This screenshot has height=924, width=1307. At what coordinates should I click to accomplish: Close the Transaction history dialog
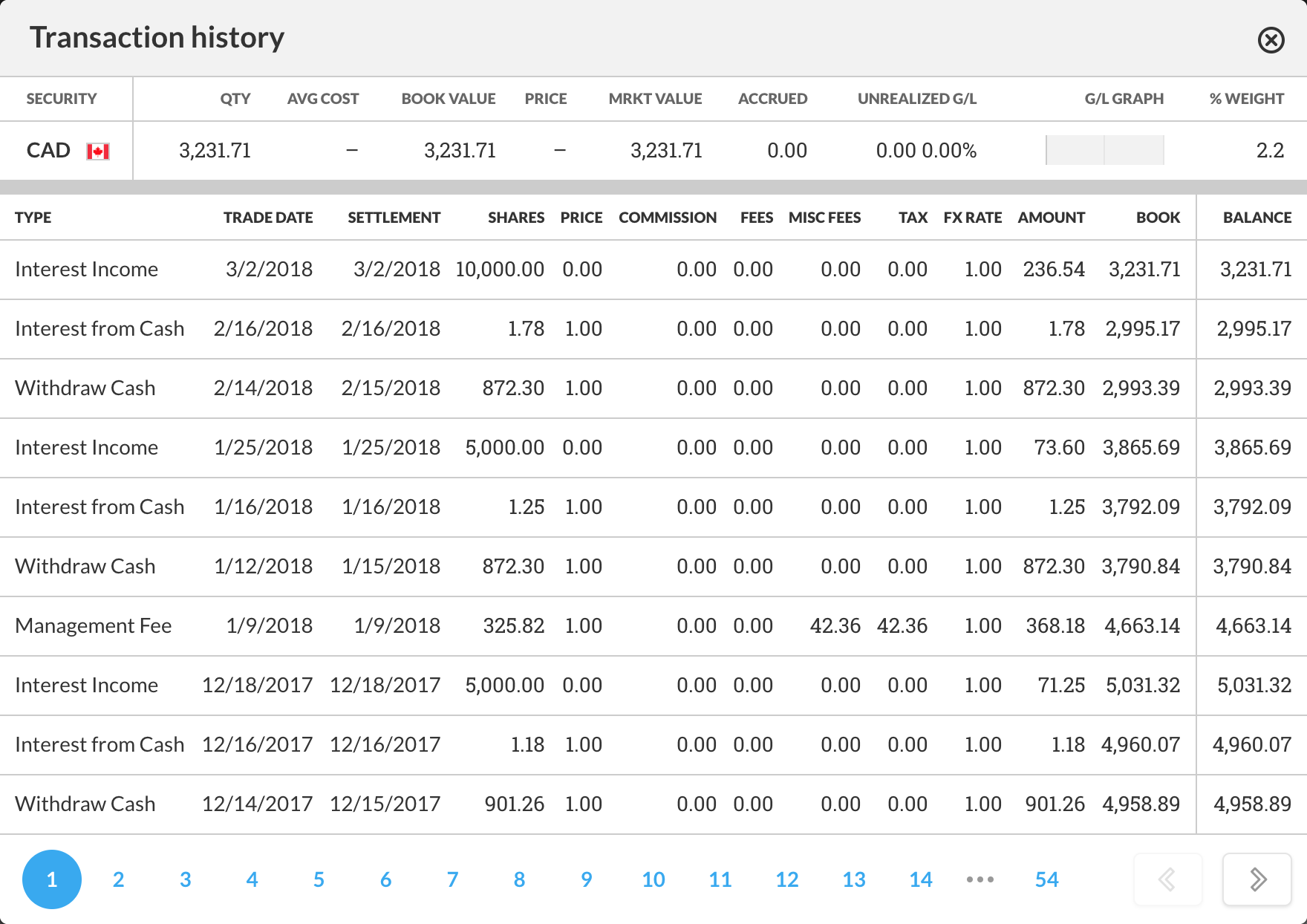pos(1271,39)
